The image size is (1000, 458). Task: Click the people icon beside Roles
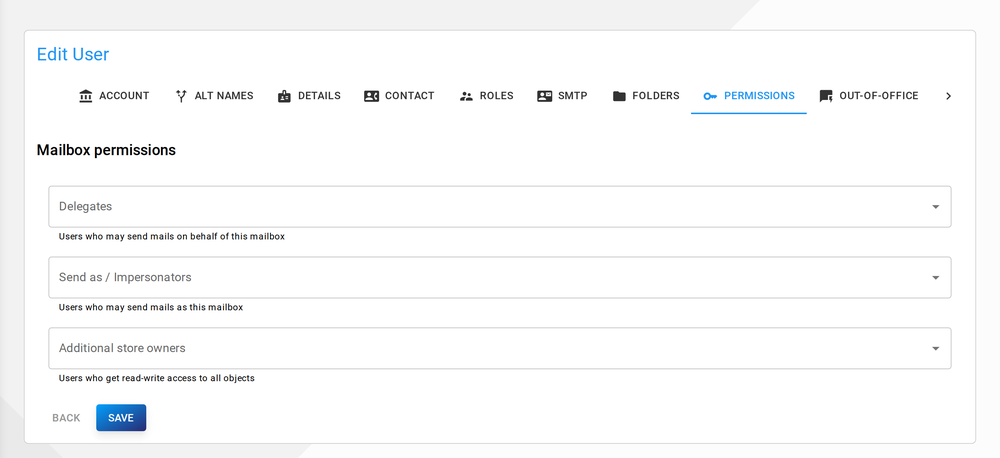(466, 96)
